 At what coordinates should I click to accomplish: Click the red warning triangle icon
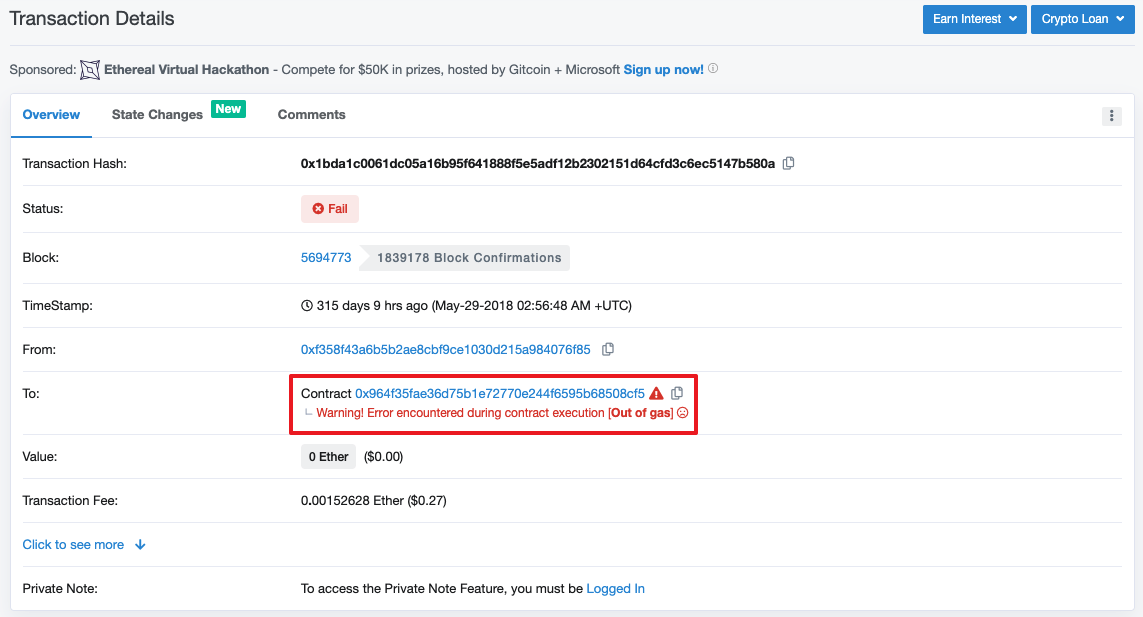tap(656, 393)
